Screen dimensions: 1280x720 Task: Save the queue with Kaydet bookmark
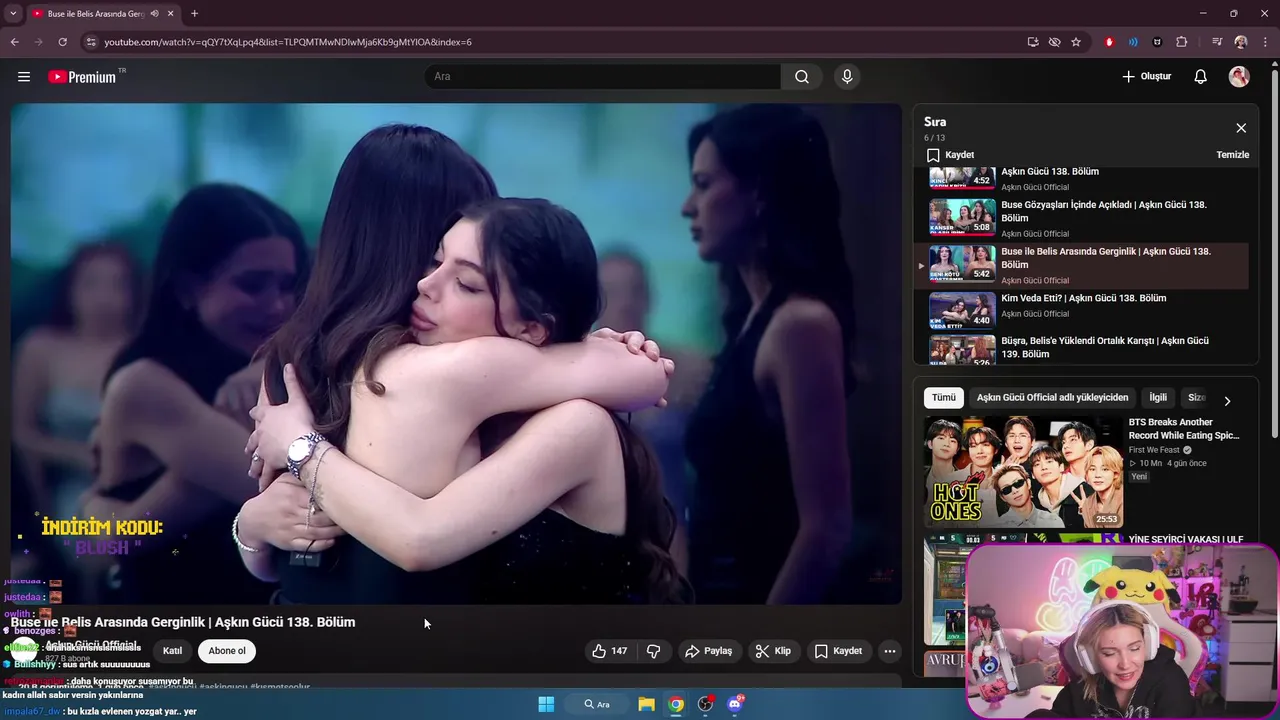[950, 155]
